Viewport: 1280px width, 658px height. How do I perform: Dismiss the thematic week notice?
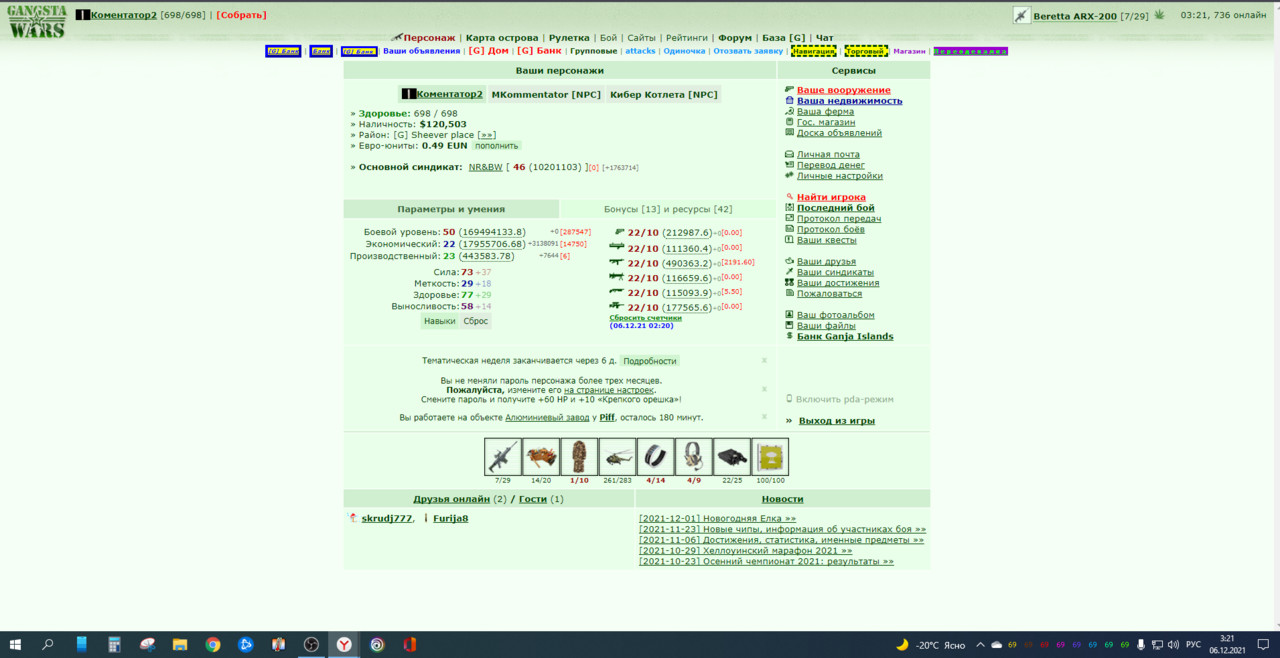(765, 361)
